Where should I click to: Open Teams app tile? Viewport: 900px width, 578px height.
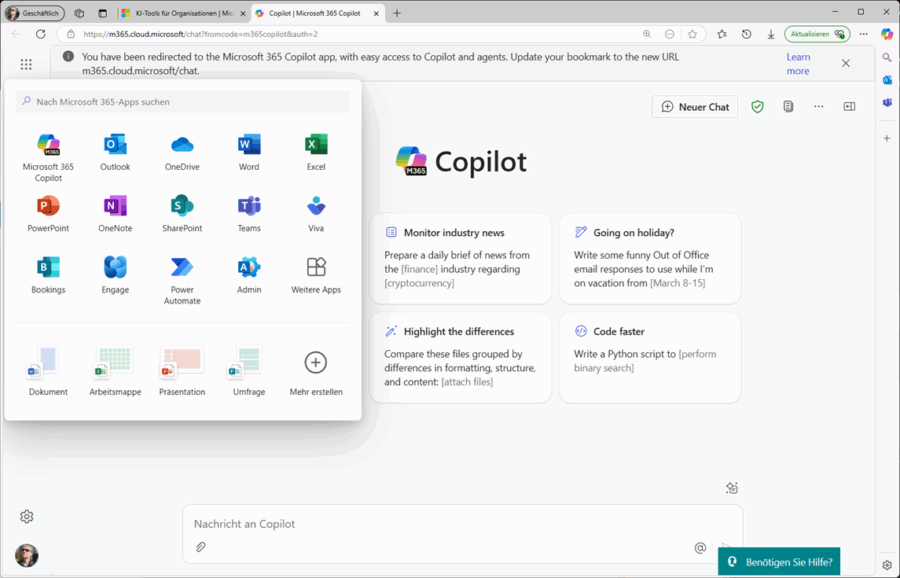(249, 214)
